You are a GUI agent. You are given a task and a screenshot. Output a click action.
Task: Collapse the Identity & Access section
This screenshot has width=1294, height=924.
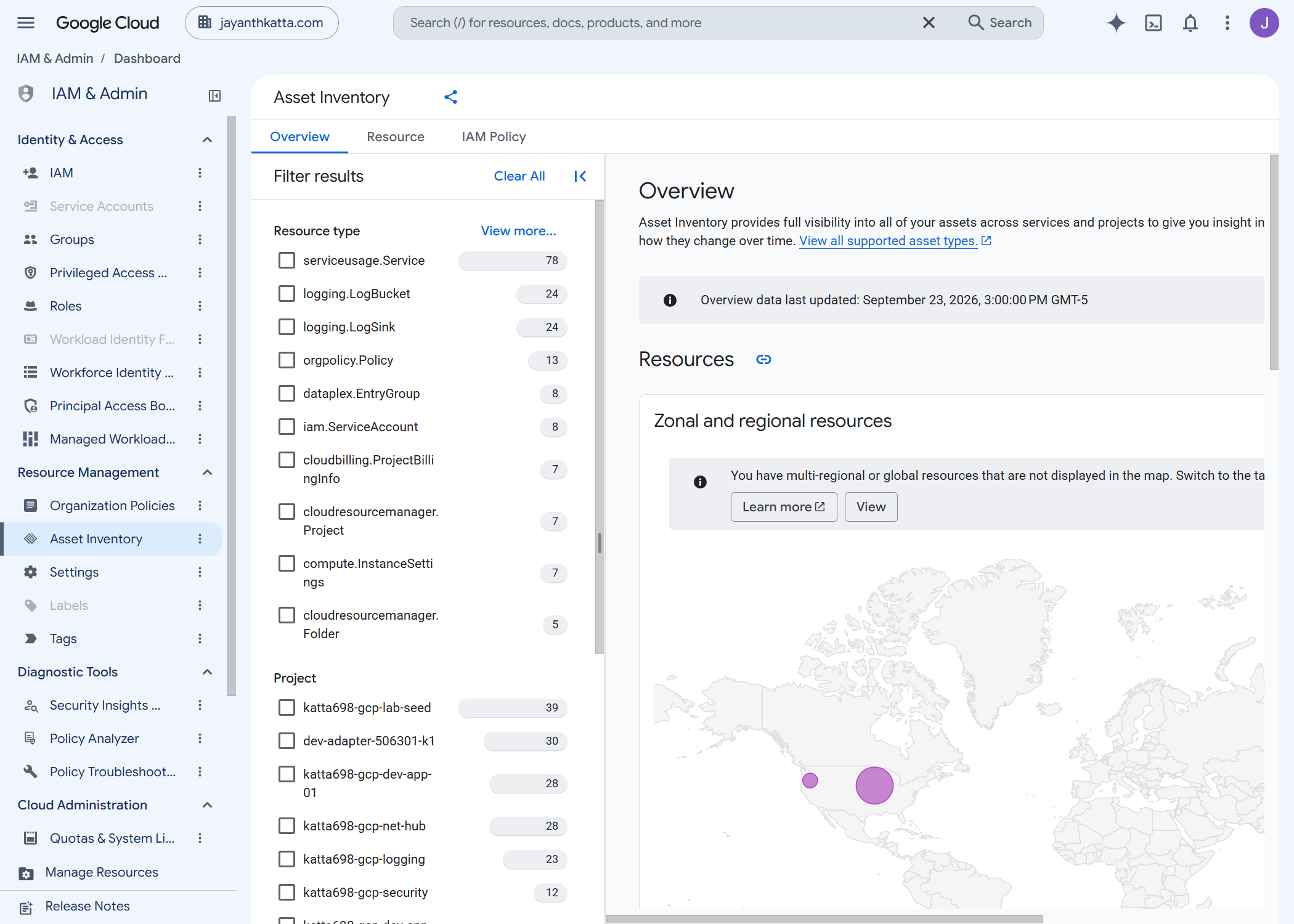coord(208,140)
